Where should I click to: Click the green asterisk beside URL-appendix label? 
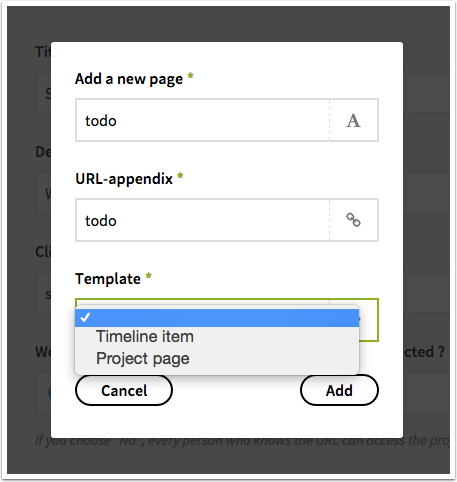[180, 176]
